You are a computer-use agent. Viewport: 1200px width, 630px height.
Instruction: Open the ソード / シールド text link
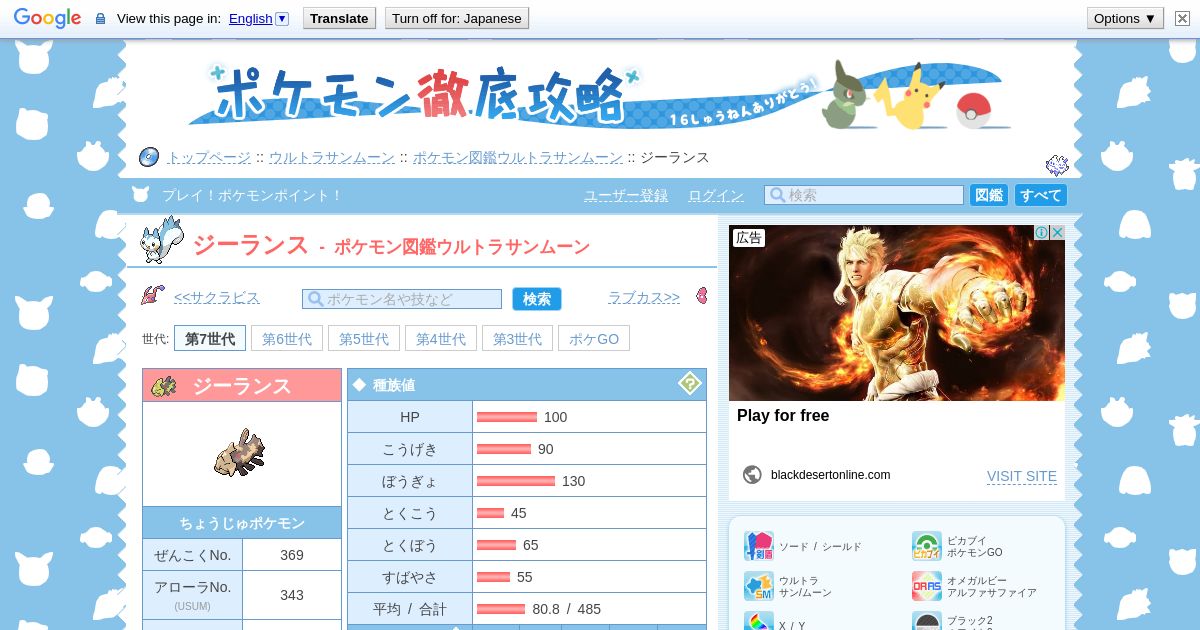(820, 547)
